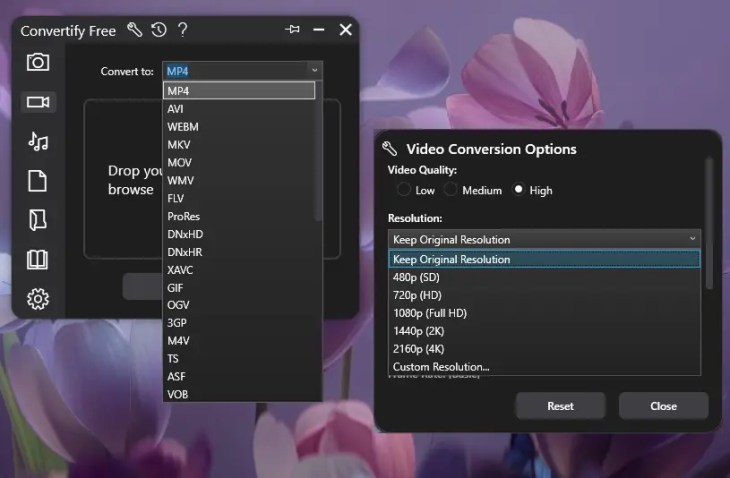The height and width of the screenshot is (478, 730).
Task: Open the wrench options icon in title bar
Action: point(135,30)
